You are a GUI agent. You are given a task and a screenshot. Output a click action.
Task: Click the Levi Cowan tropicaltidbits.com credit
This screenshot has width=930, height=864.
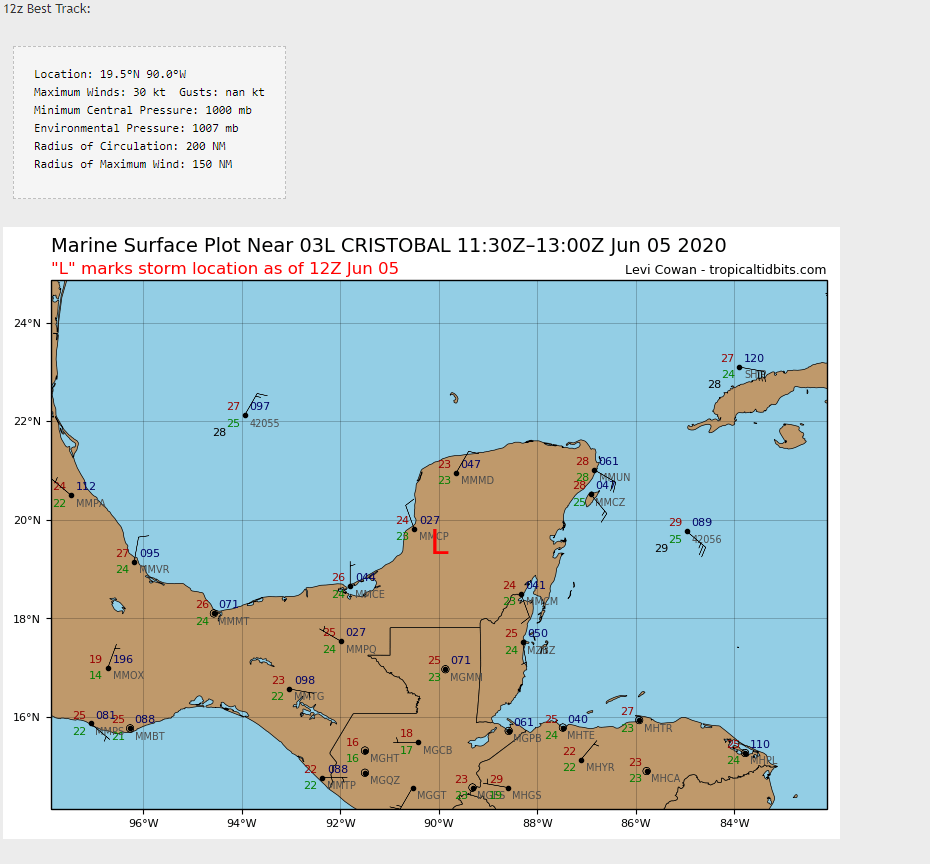[x=725, y=270]
